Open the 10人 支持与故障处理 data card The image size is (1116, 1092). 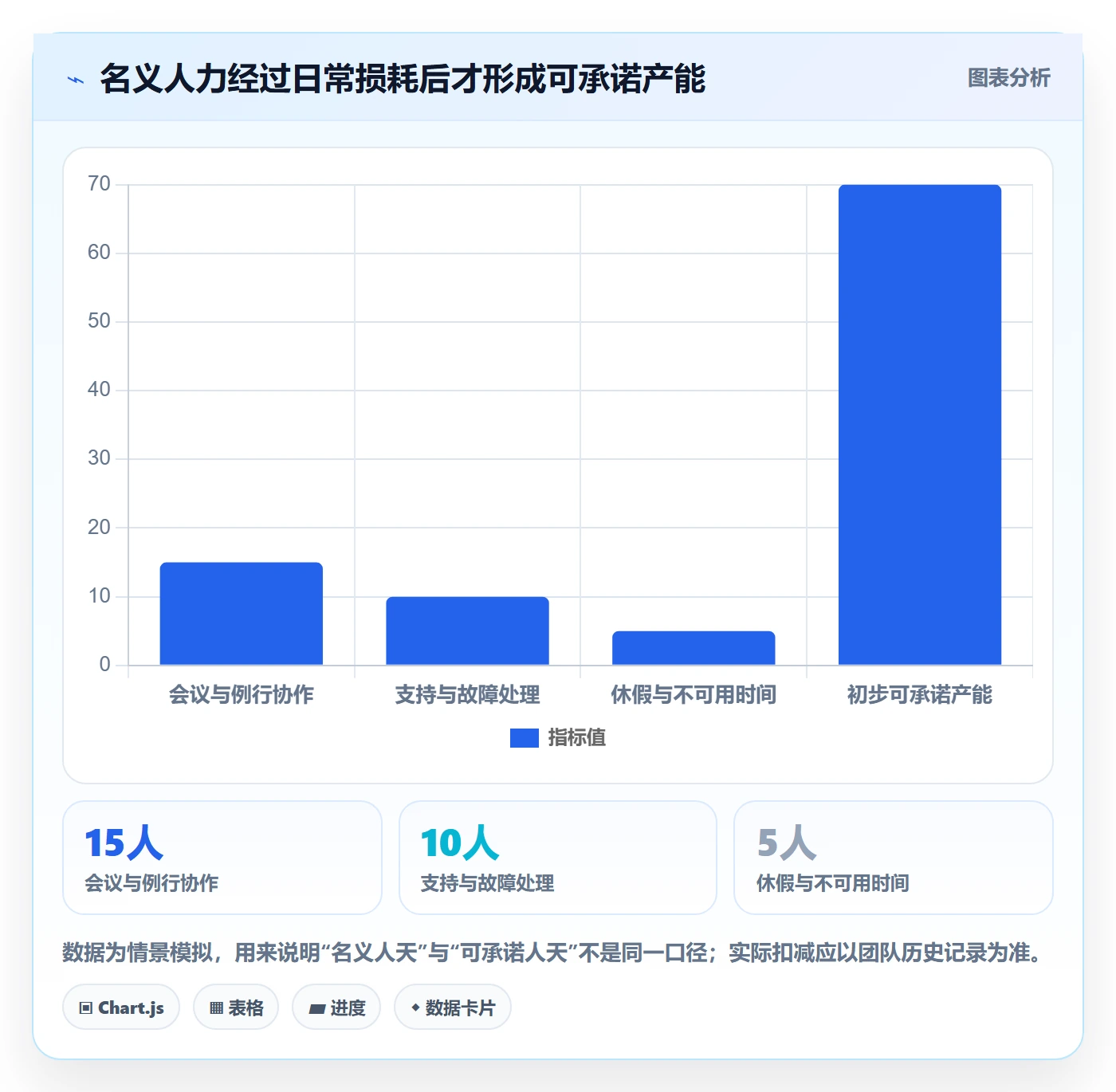558,858
